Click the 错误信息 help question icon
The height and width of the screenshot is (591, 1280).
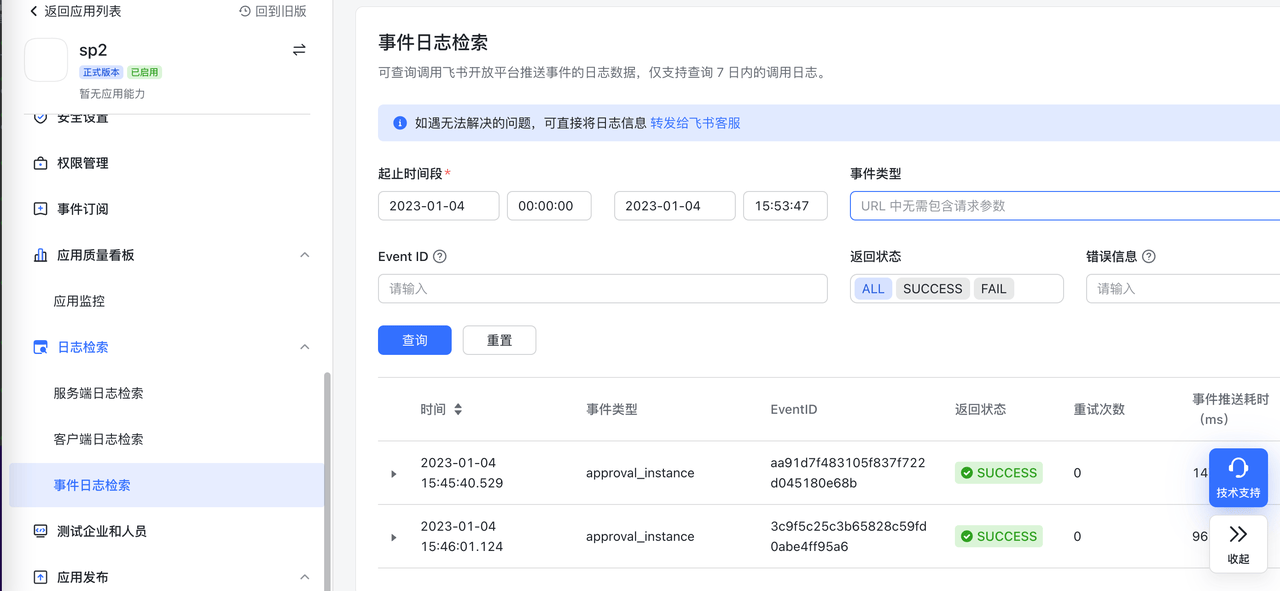coord(1148,256)
